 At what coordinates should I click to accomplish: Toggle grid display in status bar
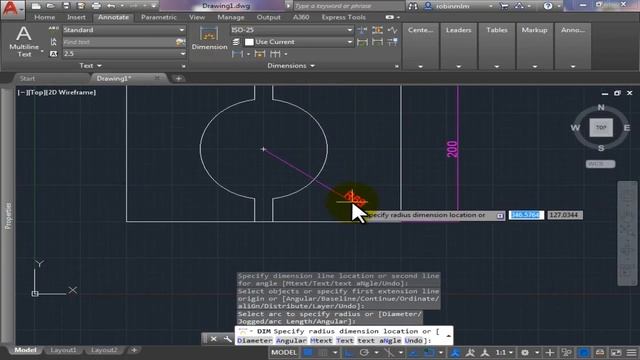point(308,352)
